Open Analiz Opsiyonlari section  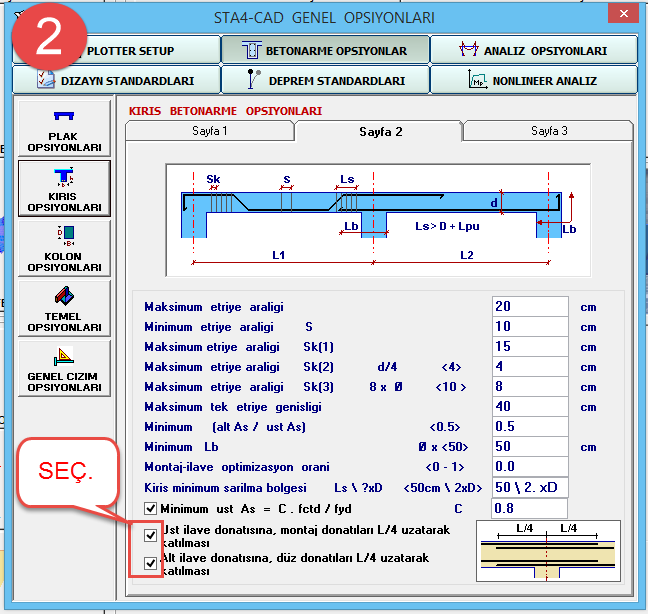coord(534,50)
